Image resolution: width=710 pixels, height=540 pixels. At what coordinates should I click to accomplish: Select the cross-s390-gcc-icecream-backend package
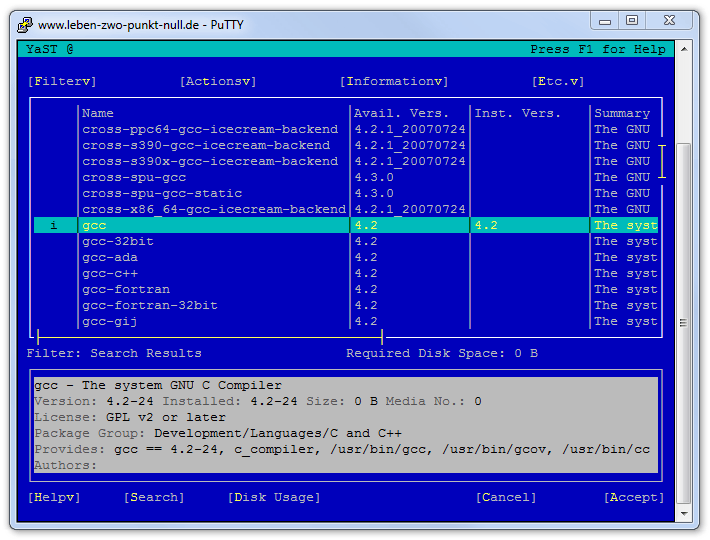click(346, 145)
